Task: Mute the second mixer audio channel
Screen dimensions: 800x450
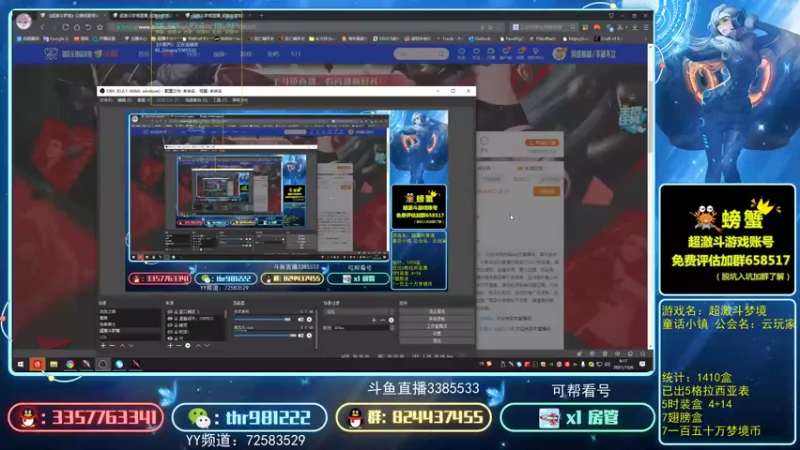Action: 301,335
